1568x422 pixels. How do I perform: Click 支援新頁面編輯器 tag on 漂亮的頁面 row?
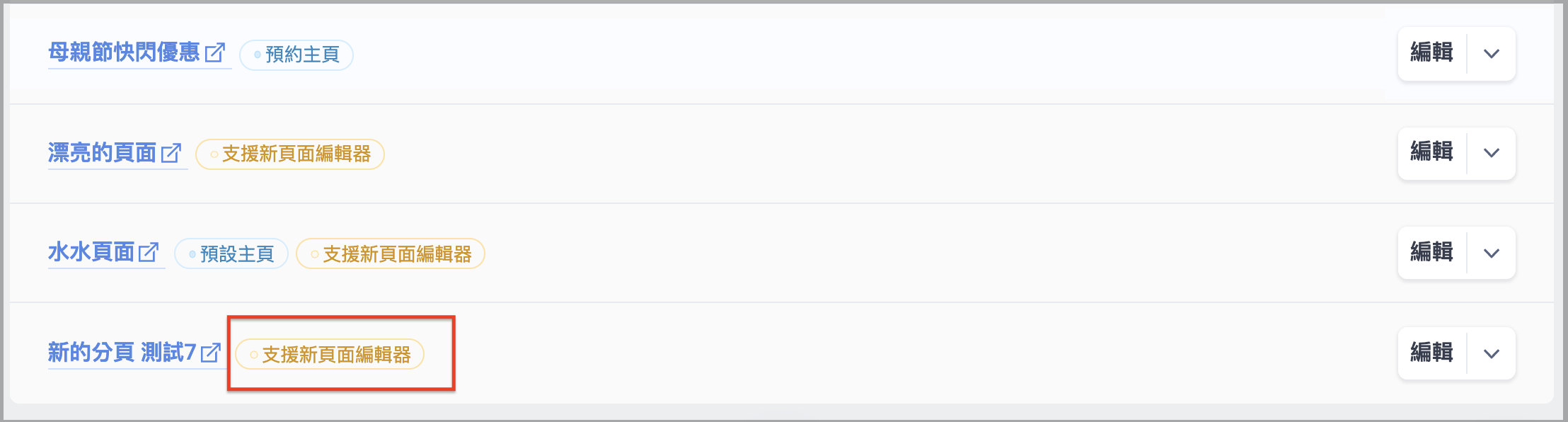(290, 154)
